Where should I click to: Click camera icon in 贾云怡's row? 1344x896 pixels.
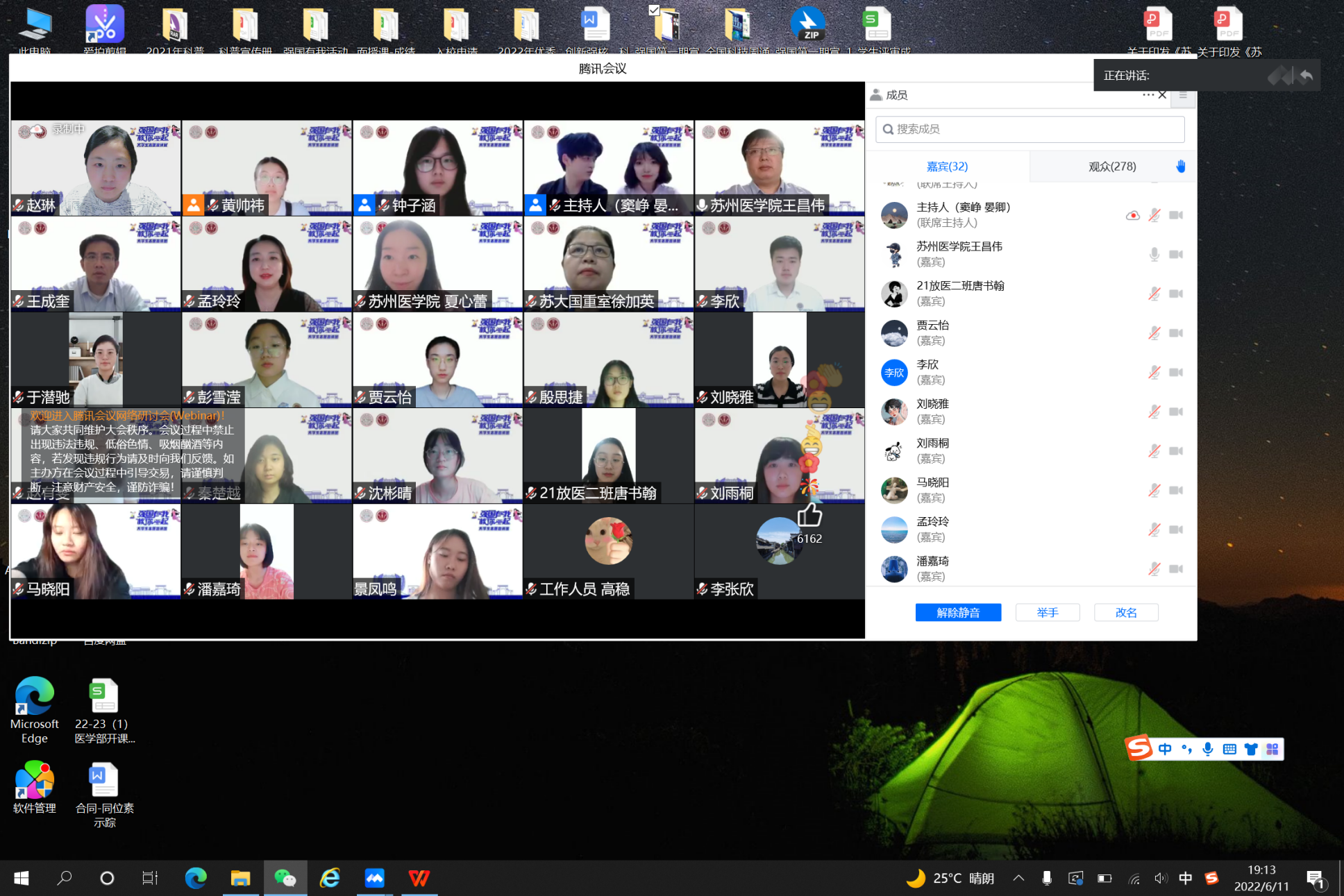click(x=1175, y=333)
